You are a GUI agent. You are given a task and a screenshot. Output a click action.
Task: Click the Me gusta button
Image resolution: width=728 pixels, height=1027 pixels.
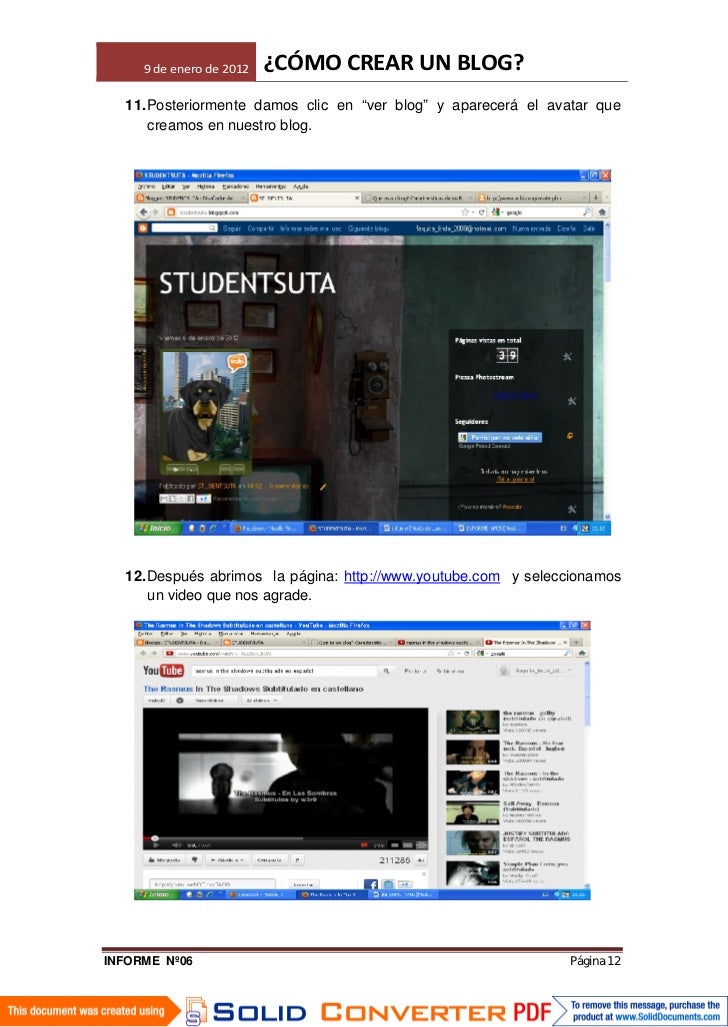[164, 860]
